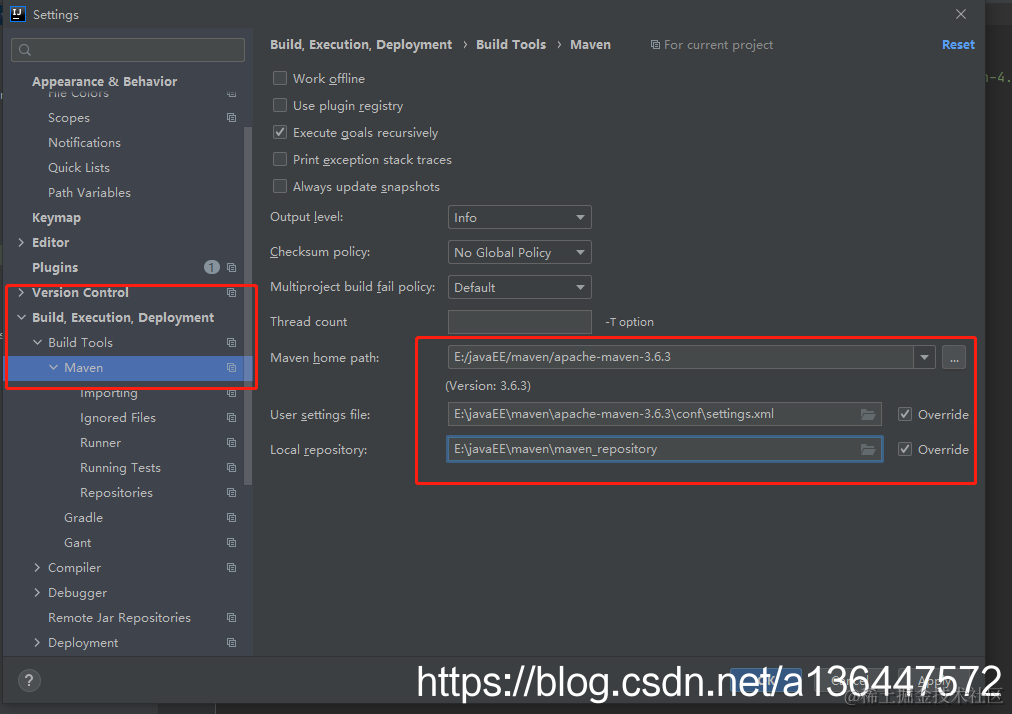Expand the Deployment node

click(37, 643)
